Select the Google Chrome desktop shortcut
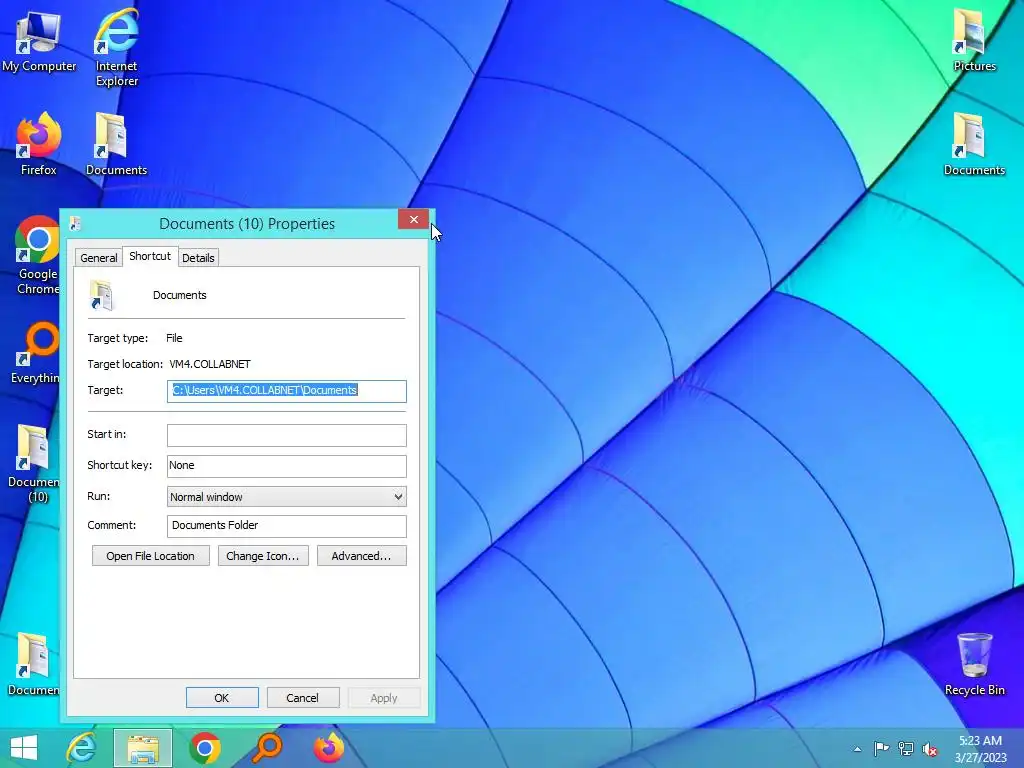This screenshot has height=768, width=1024. [x=38, y=255]
